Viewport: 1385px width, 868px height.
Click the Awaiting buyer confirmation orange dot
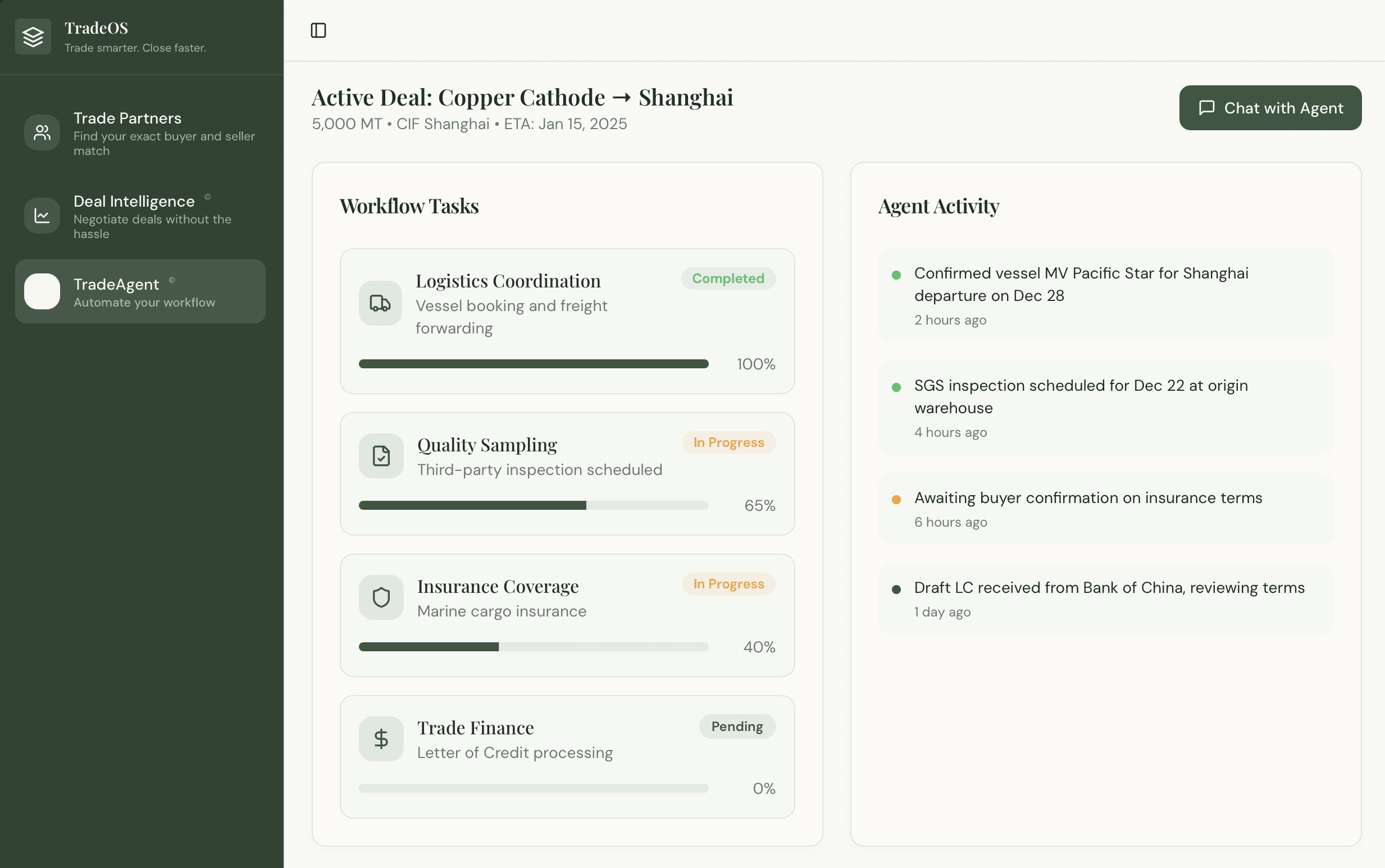(896, 500)
